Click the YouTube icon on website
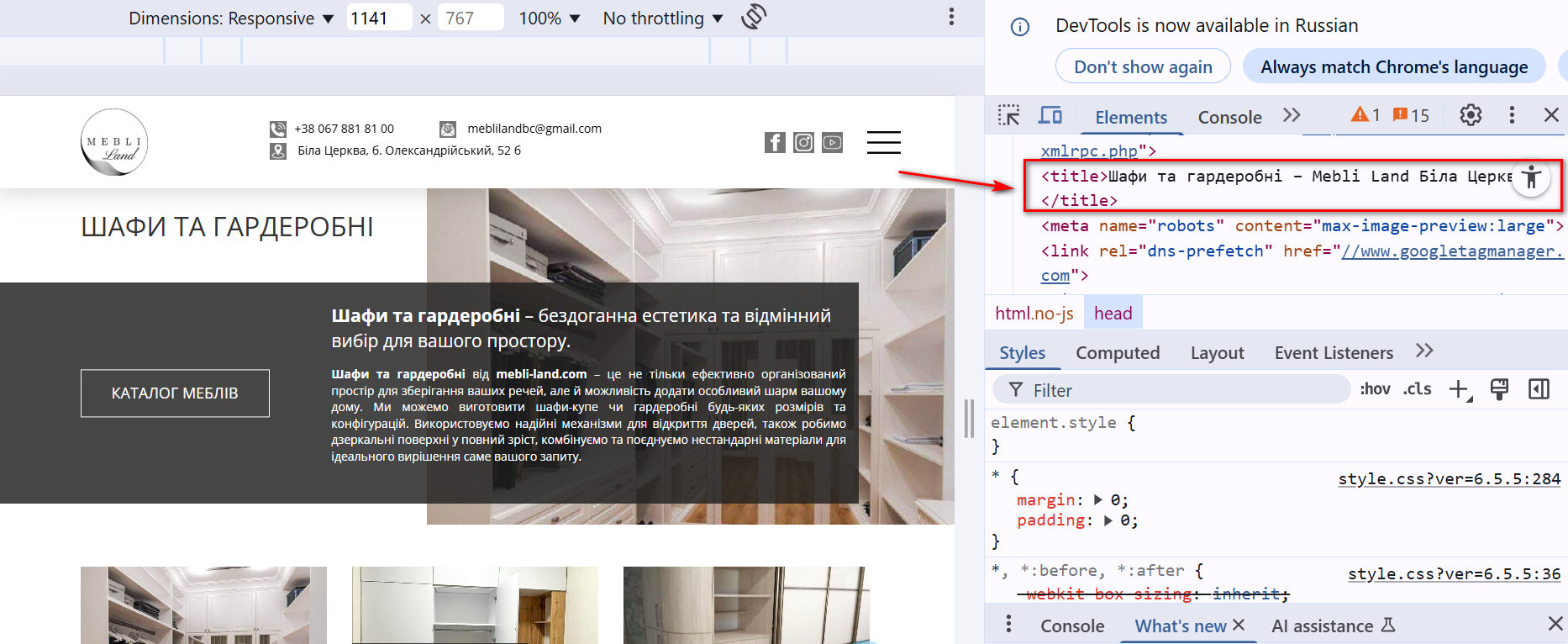 click(x=832, y=143)
